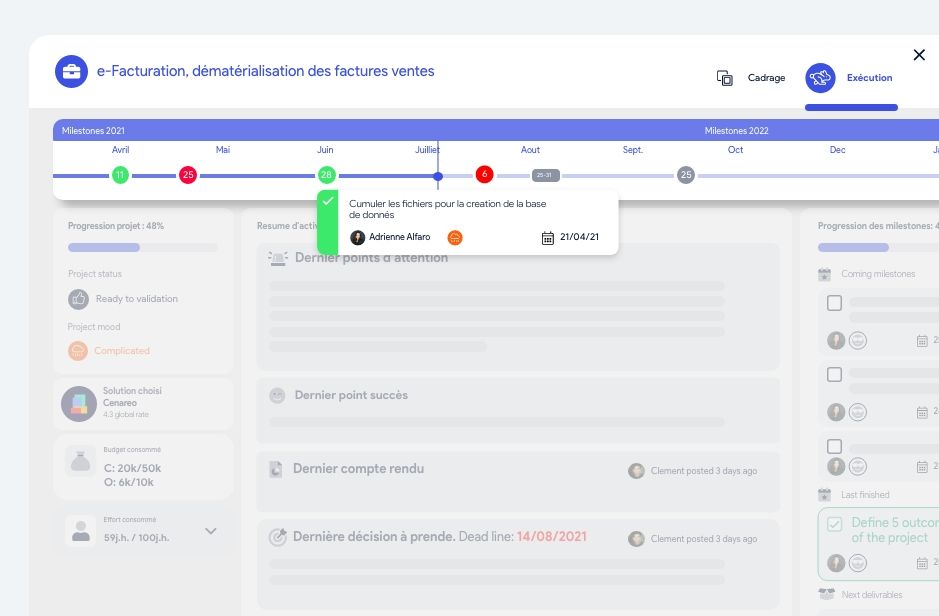Uncheck the completed Define 5 outcomes checkbox

[x=834, y=522]
